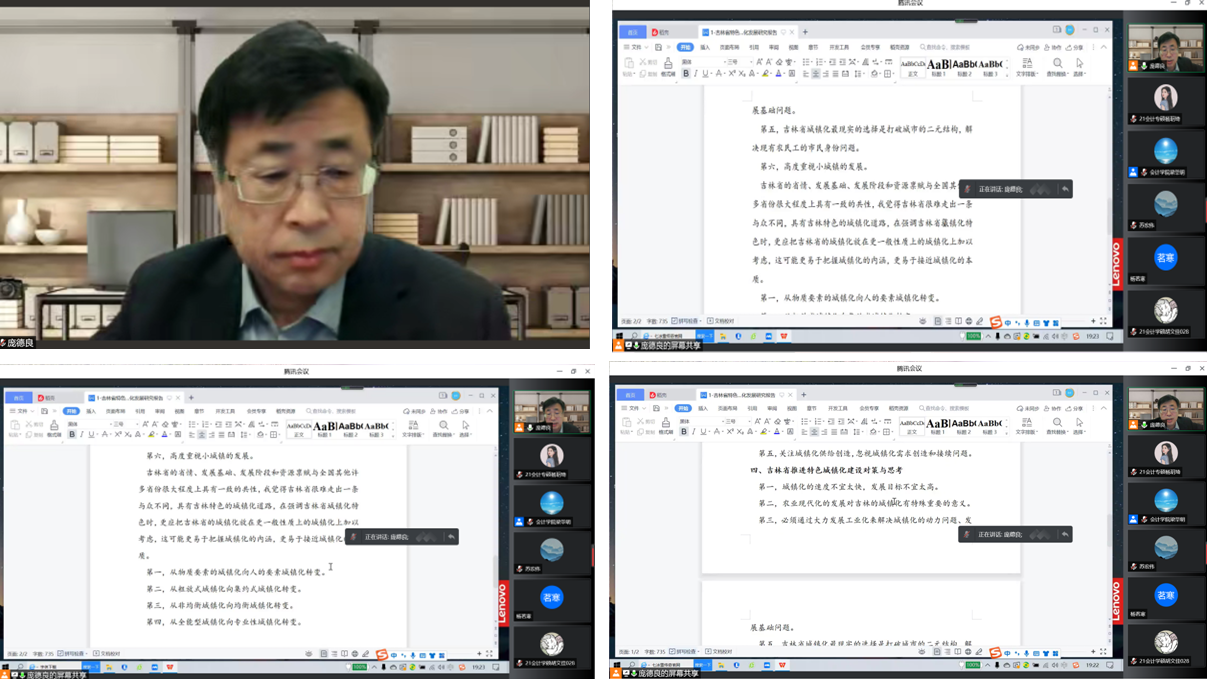Toggle 文档校对 in bottom-left window status bar
Image resolution: width=1207 pixels, height=679 pixels.
(107, 654)
